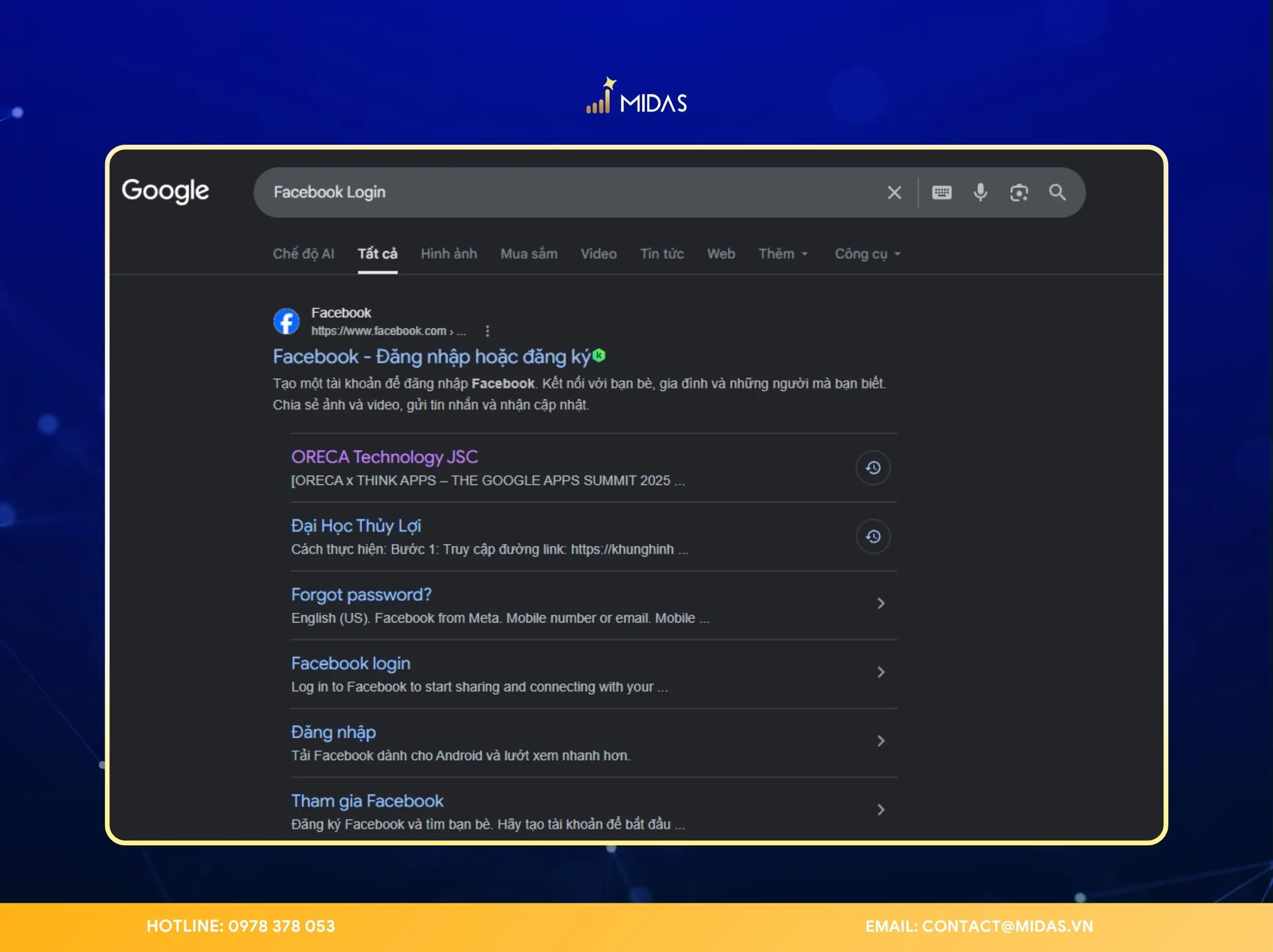Open Google Lens camera search icon
1273x952 pixels.
pyautogui.click(x=1019, y=193)
